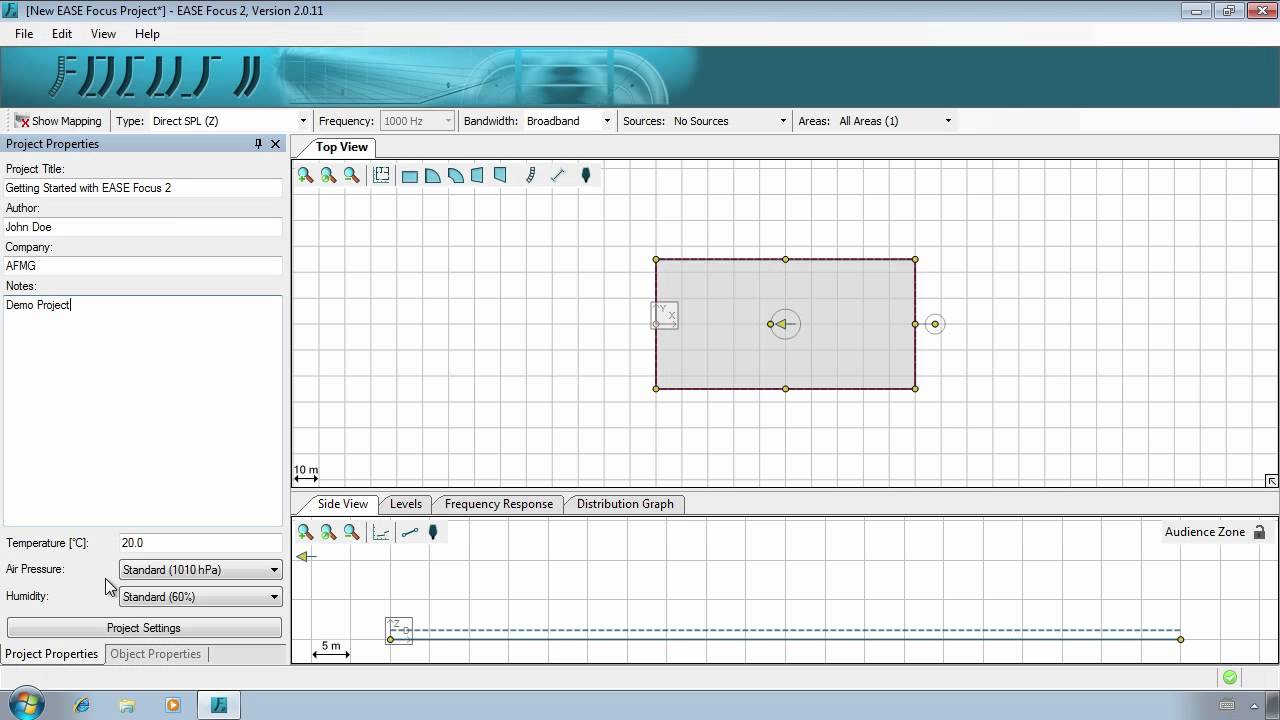
Task: Open the Help menu
Action: click(x=147, y=34)
